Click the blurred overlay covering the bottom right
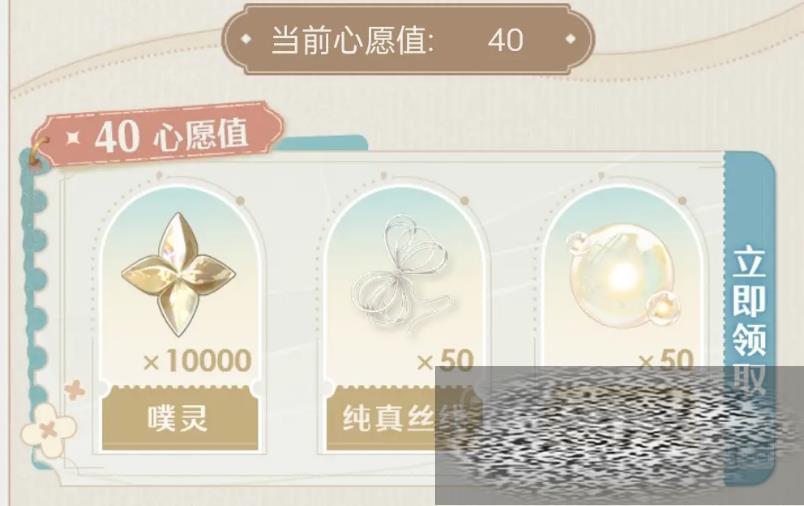Screen dimensions: 804x506 (x=619, y=436)
